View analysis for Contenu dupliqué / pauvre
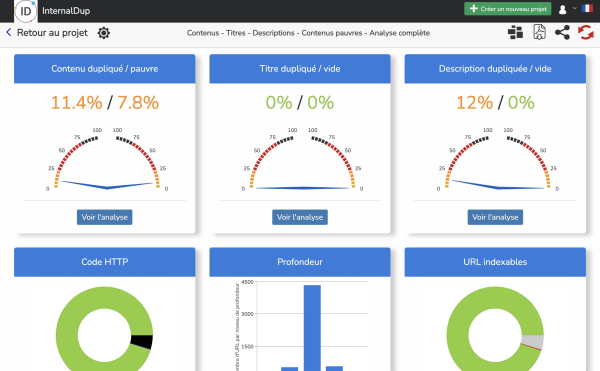The image size is (600, 371). [104, 217]
